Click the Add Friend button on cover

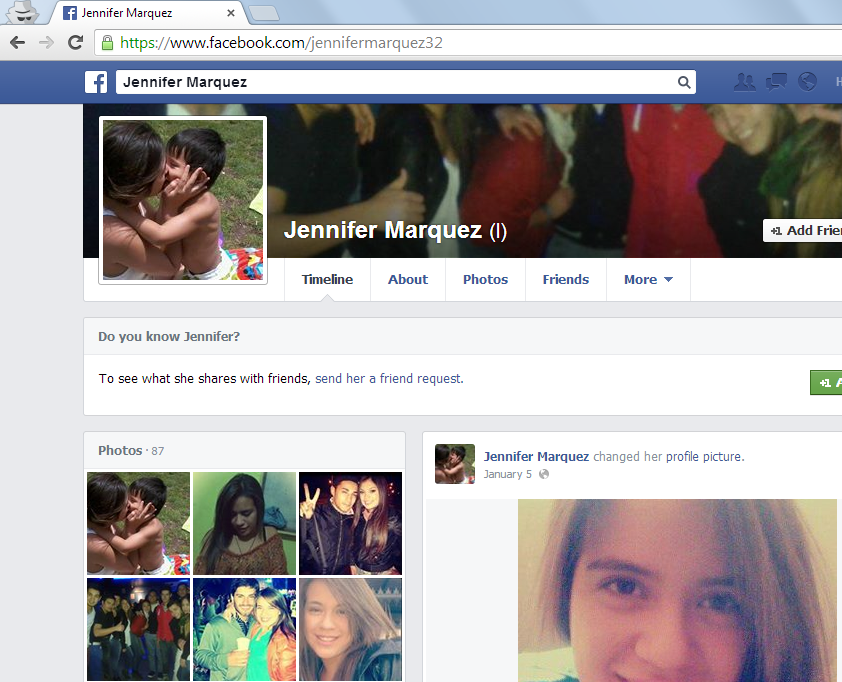pos(803,230)
